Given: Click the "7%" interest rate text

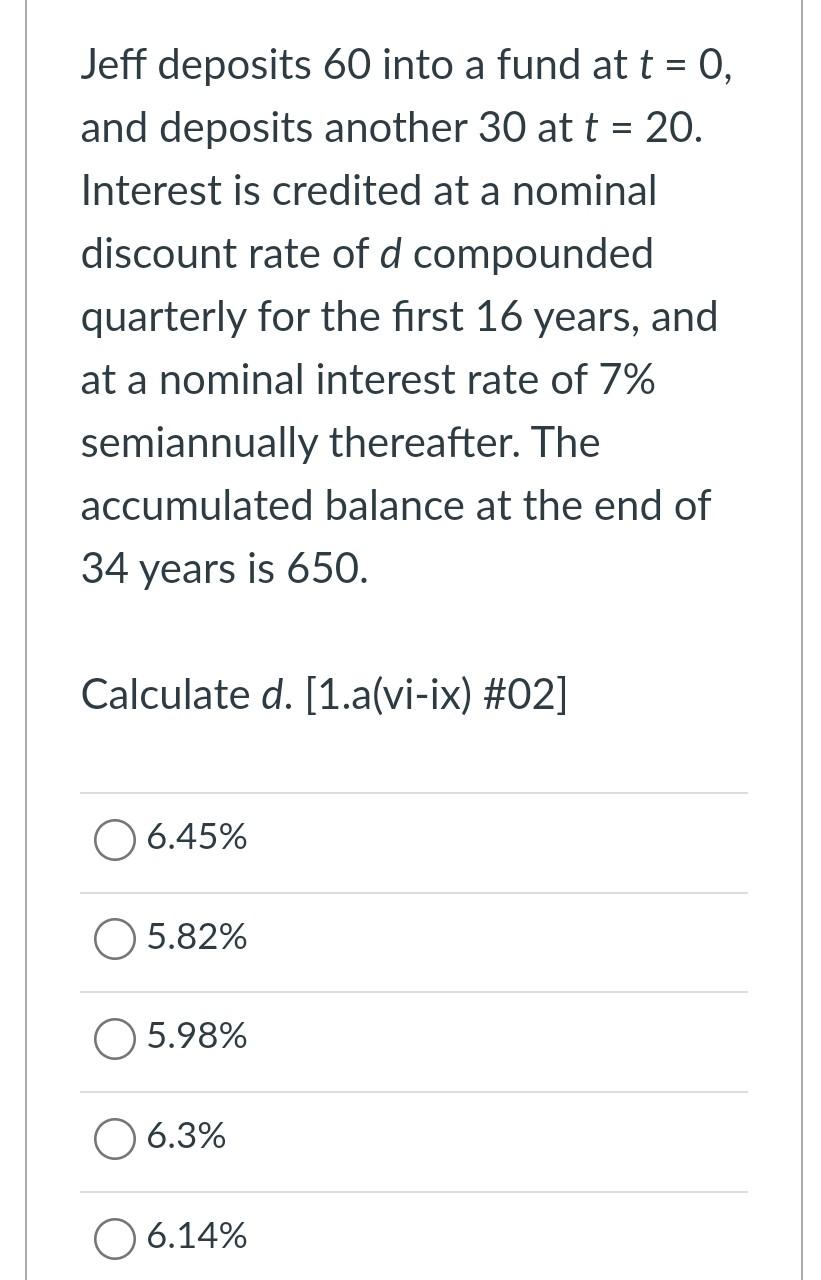Looking at the screenshot, I should (x=627, y=380).
